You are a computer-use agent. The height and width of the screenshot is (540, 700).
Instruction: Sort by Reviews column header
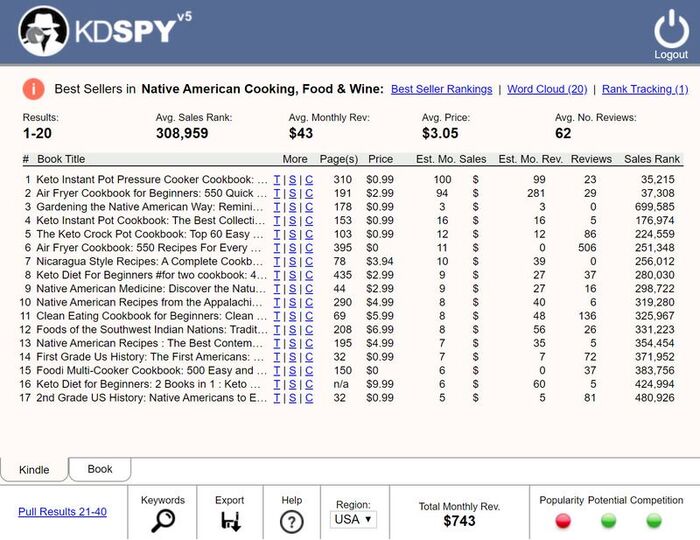[x=591, y=159]
